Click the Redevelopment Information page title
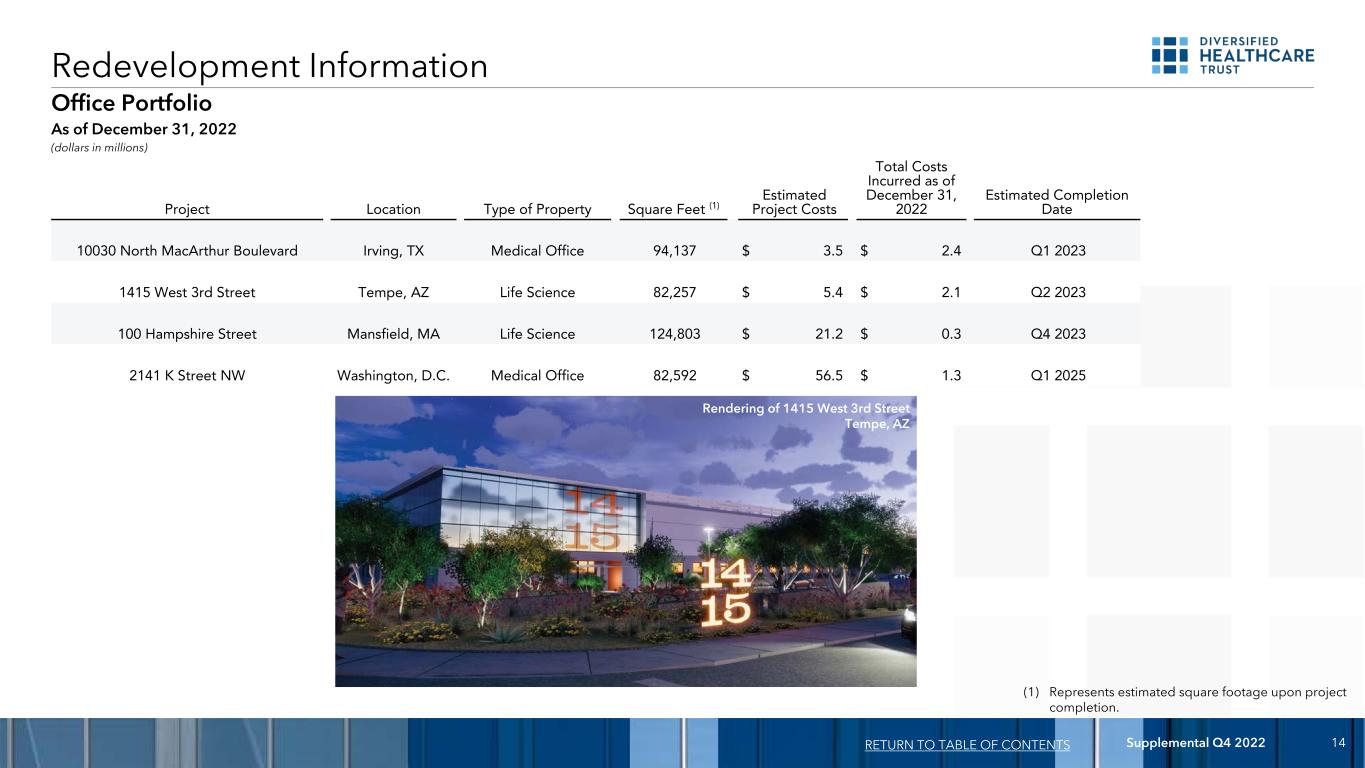1365x768 pixels. [x=270, y=66]
